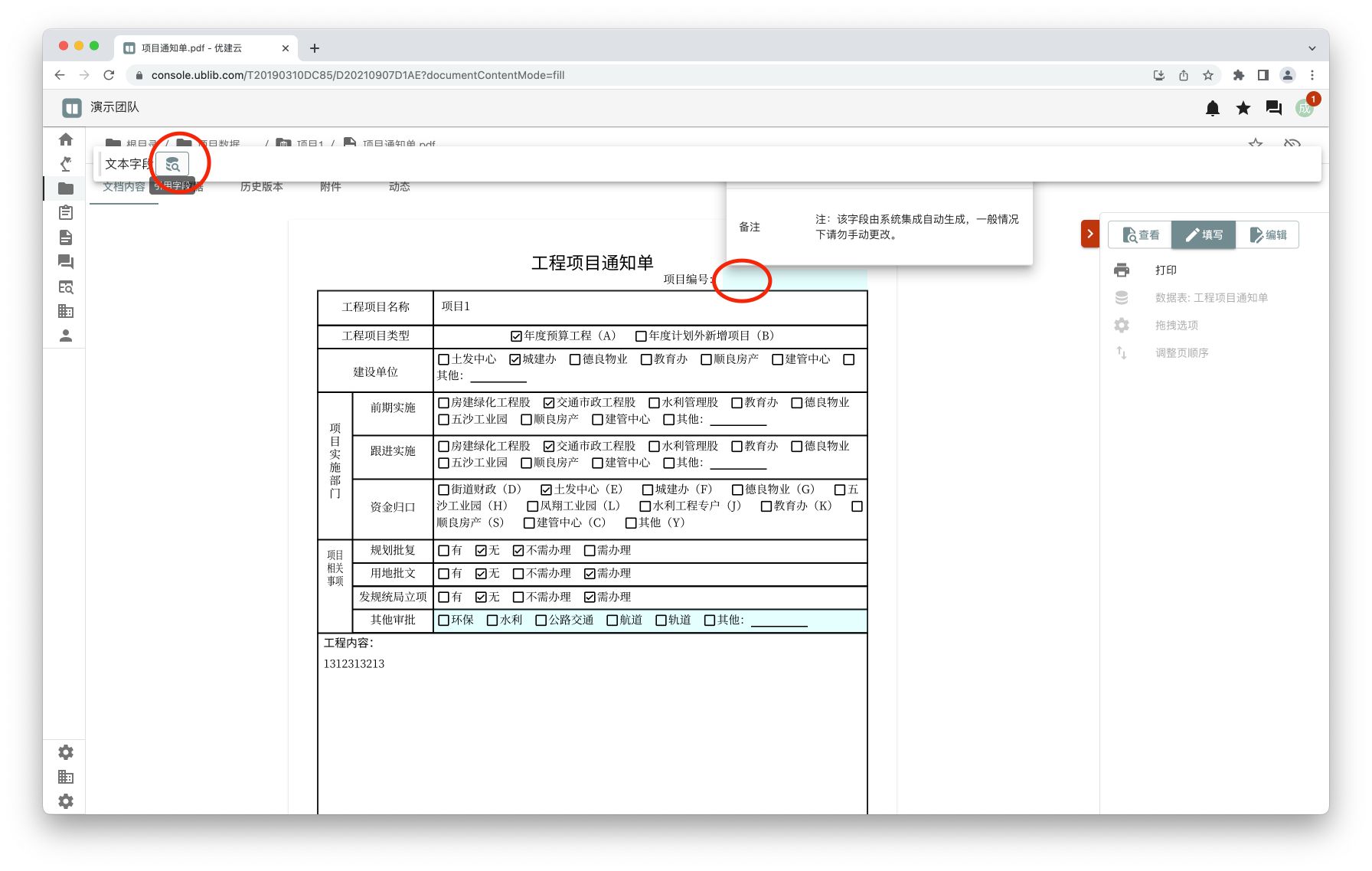This screenshot has height=871, width=1372.
Task: Go back with Chrome back arrow
Action: 60,75
